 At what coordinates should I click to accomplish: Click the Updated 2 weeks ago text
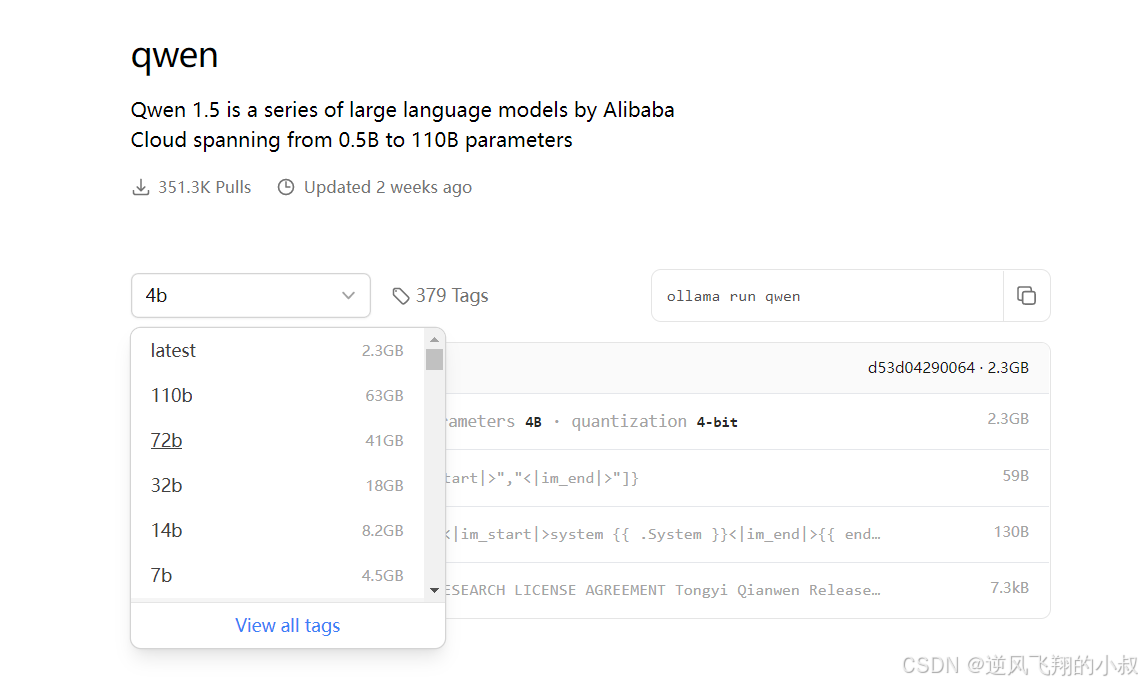pos(387,187)
